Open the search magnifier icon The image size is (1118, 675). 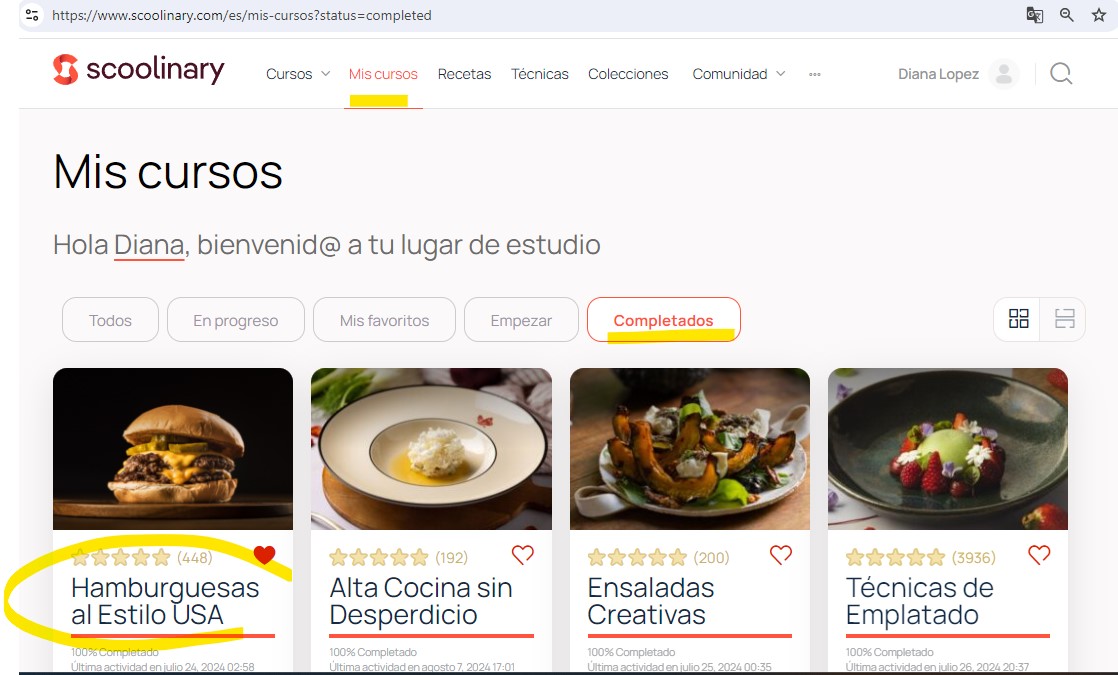(x=1060, y=73)
